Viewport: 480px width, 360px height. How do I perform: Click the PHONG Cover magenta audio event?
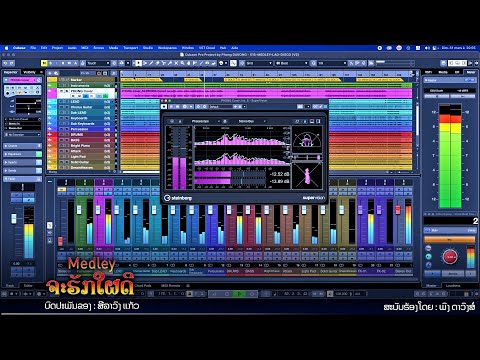(266, 93)
